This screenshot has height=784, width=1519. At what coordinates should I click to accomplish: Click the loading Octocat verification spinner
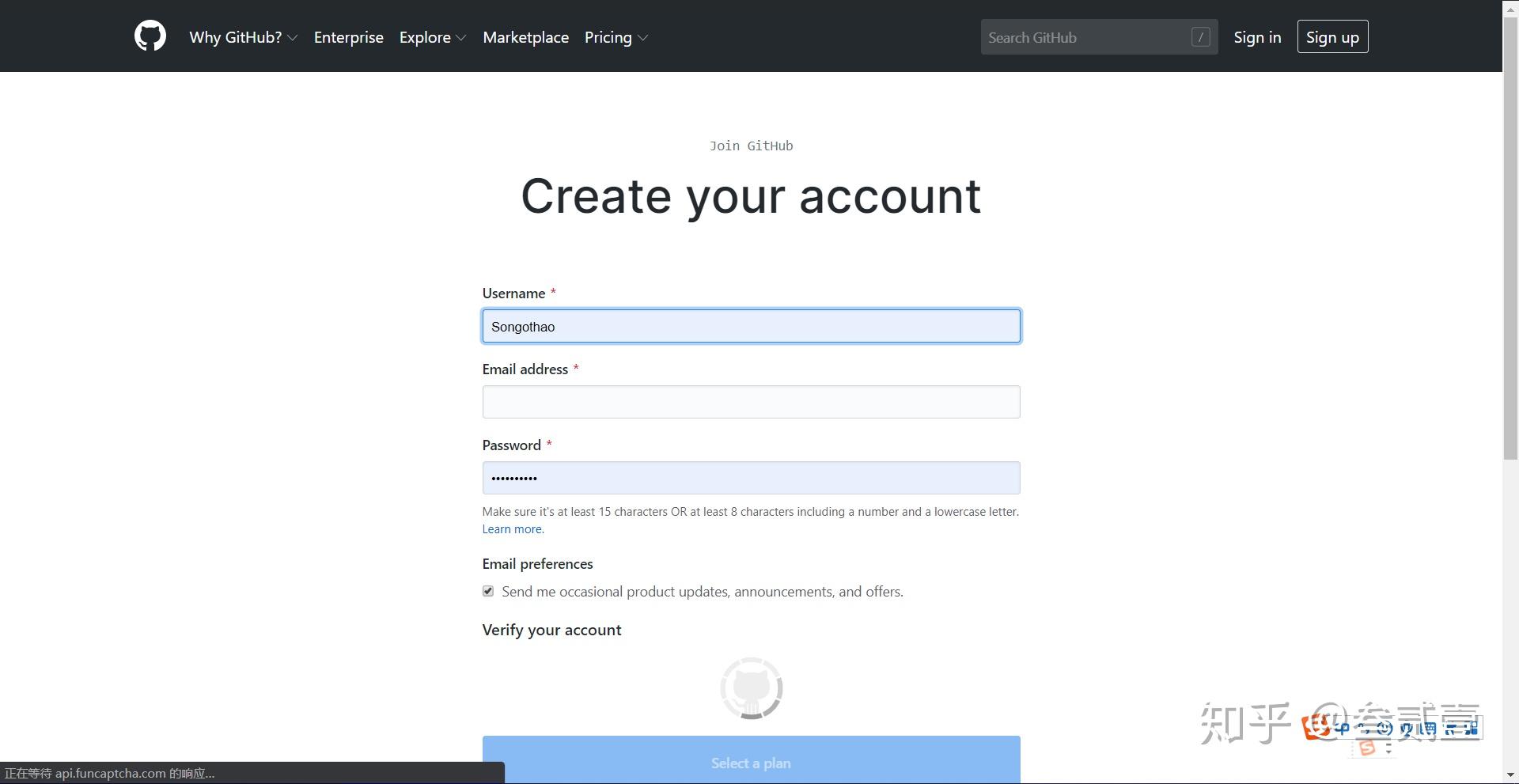[751, 688]
